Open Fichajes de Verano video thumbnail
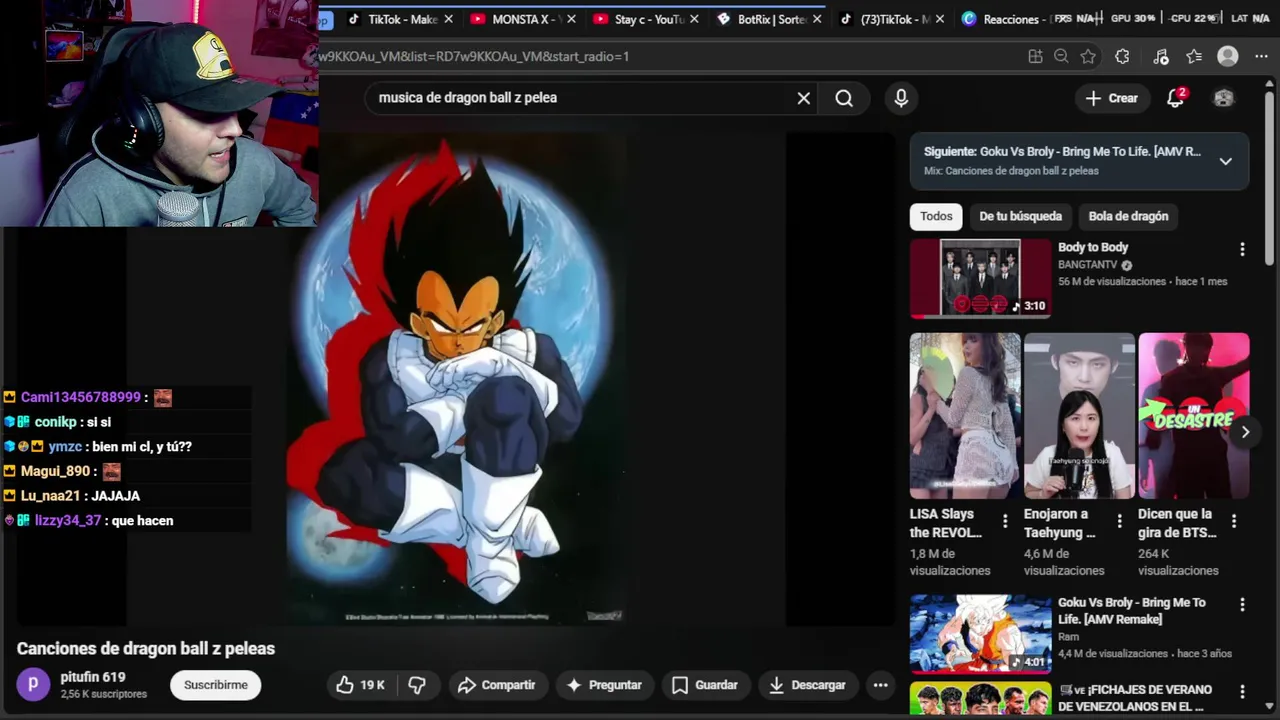This screenshot has width=1280, height=720. [980, 698]
